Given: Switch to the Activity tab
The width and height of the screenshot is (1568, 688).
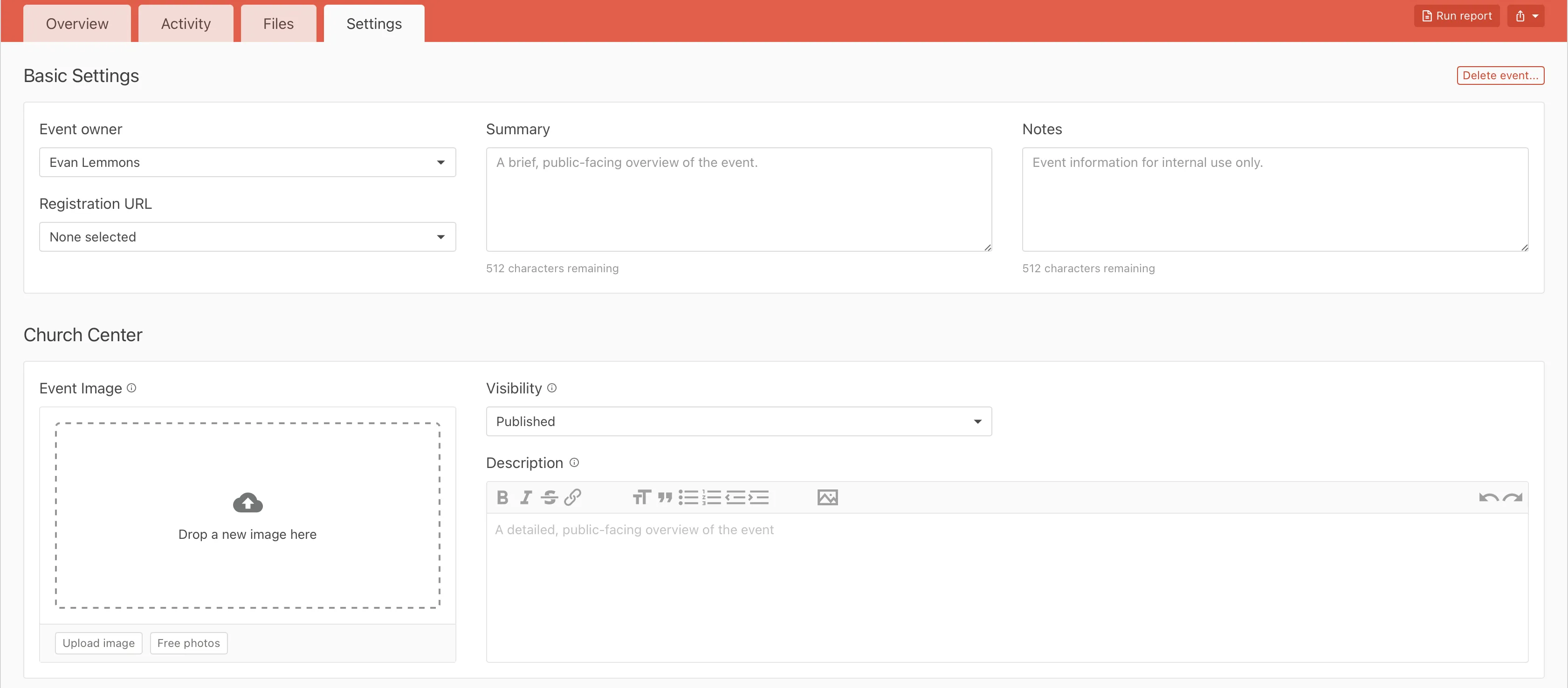Looking at the screenshot, I should [x=185, y=23].
